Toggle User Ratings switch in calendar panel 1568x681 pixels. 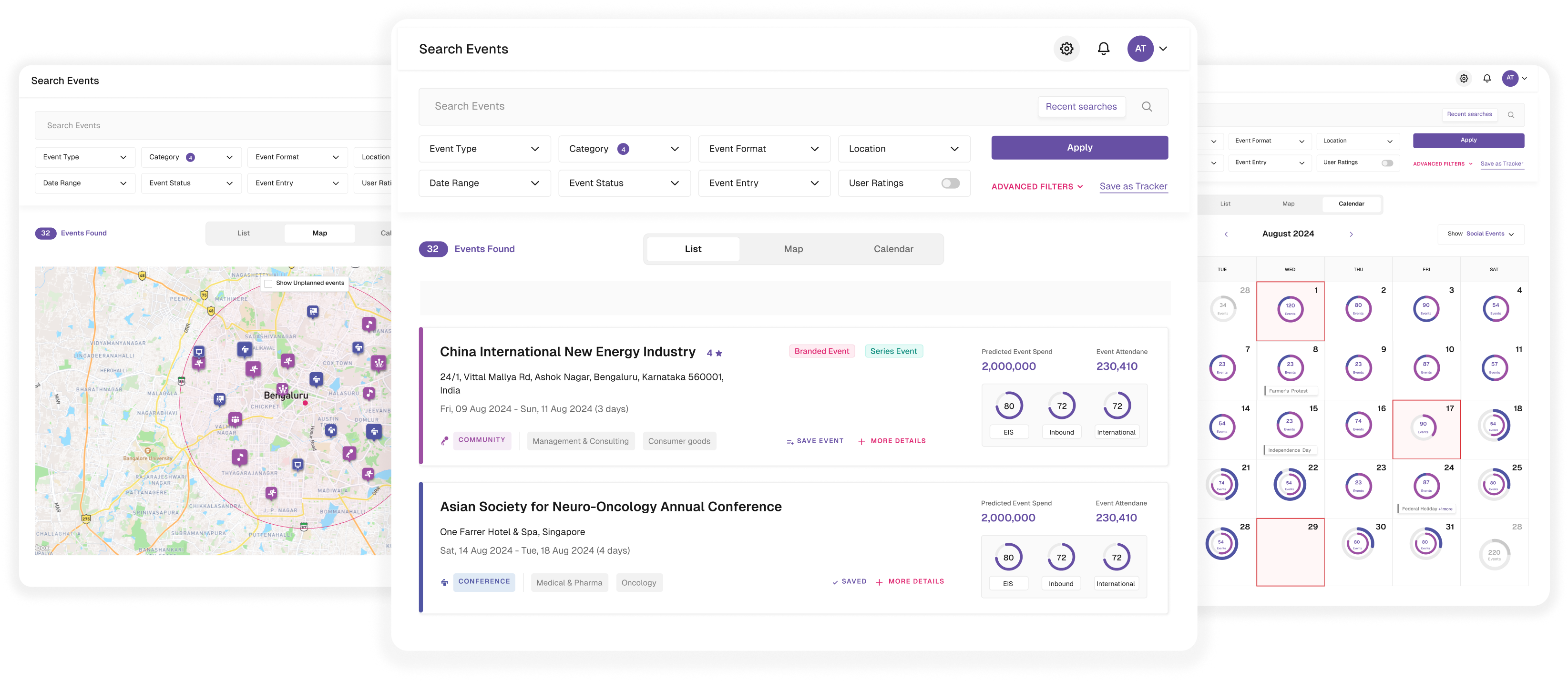pos(1387,163)
